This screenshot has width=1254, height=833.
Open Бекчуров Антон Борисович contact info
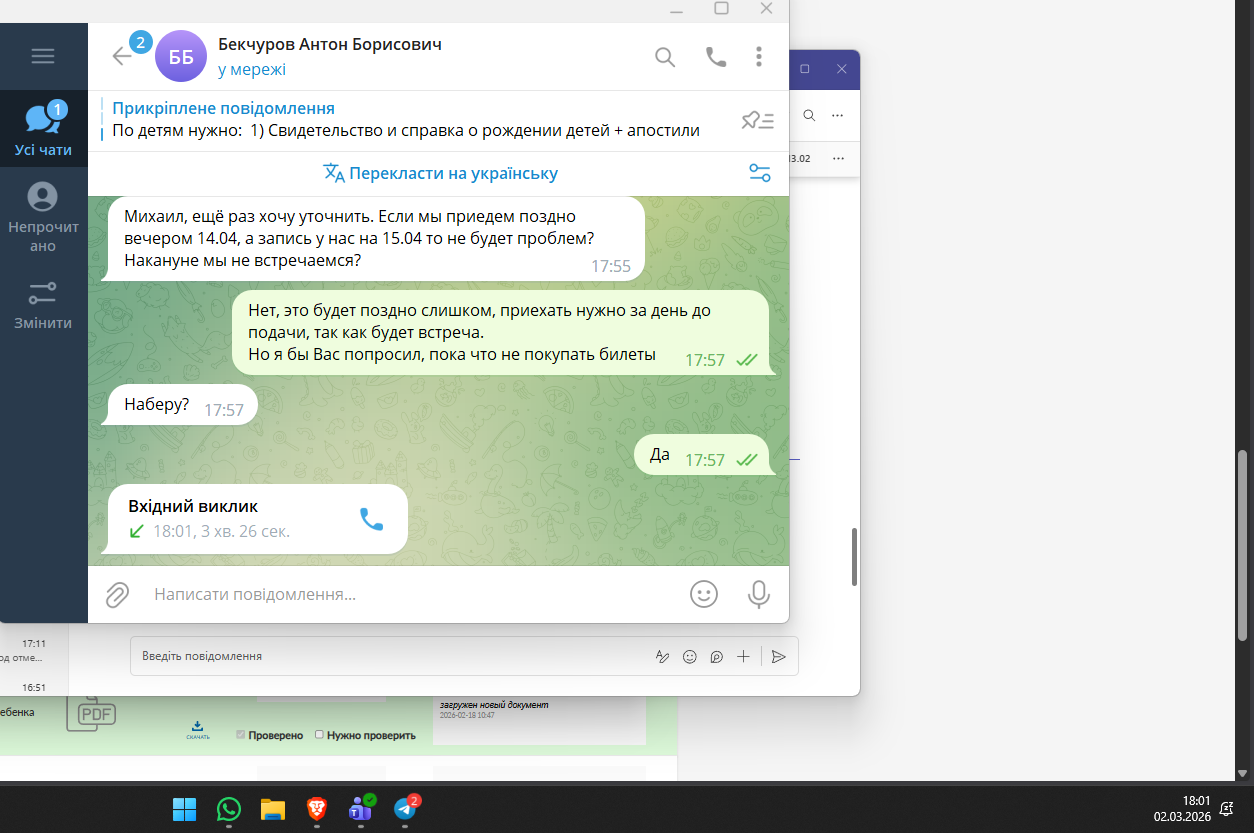(x=330, y=44)
